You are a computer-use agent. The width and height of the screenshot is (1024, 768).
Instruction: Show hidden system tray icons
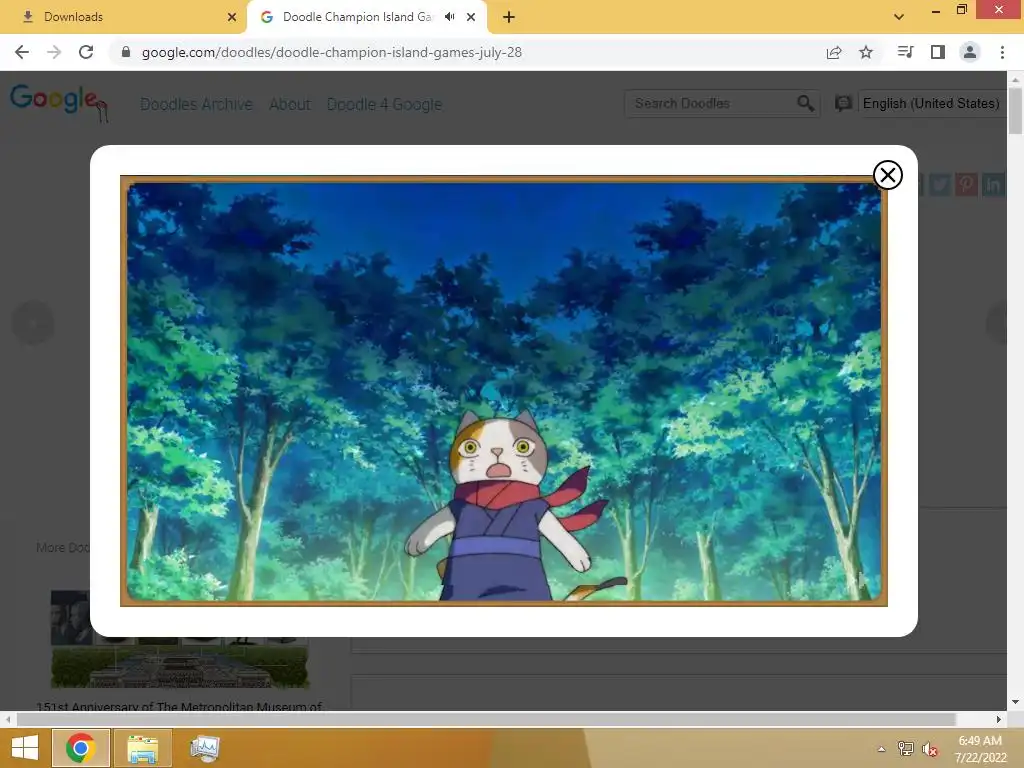[x=881, y=749]
